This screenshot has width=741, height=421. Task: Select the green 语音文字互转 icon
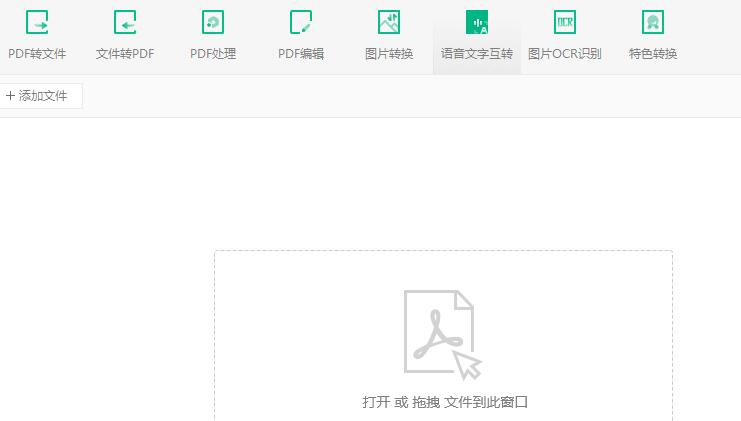pos(477,22)
